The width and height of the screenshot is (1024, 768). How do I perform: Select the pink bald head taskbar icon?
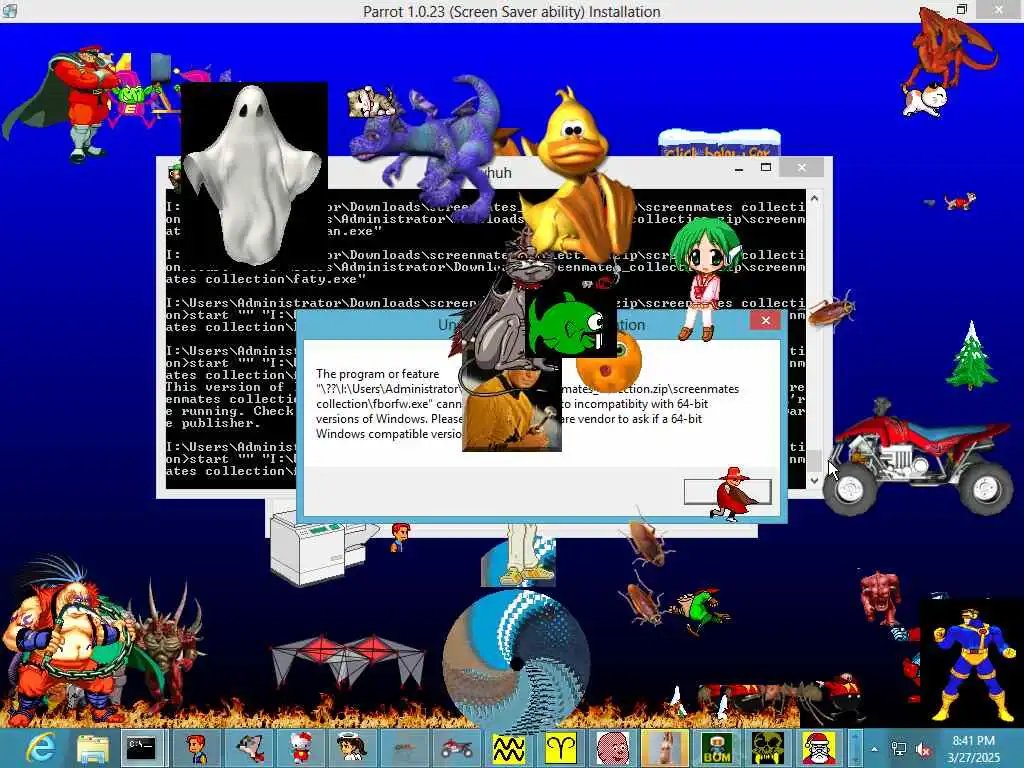click(x=613, y=748)
